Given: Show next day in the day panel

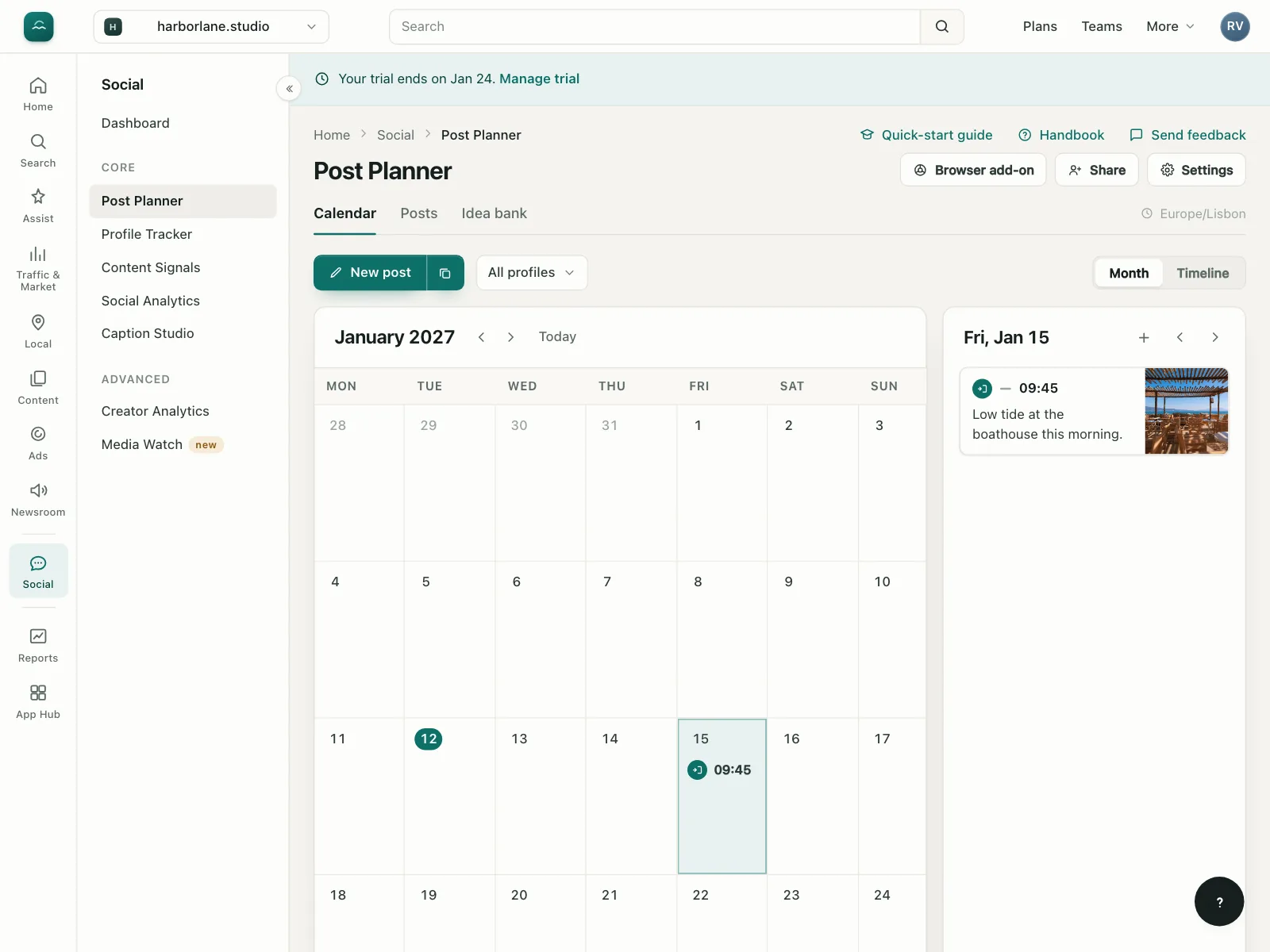Looking at the screenshot, I should tap(1215, 337).
